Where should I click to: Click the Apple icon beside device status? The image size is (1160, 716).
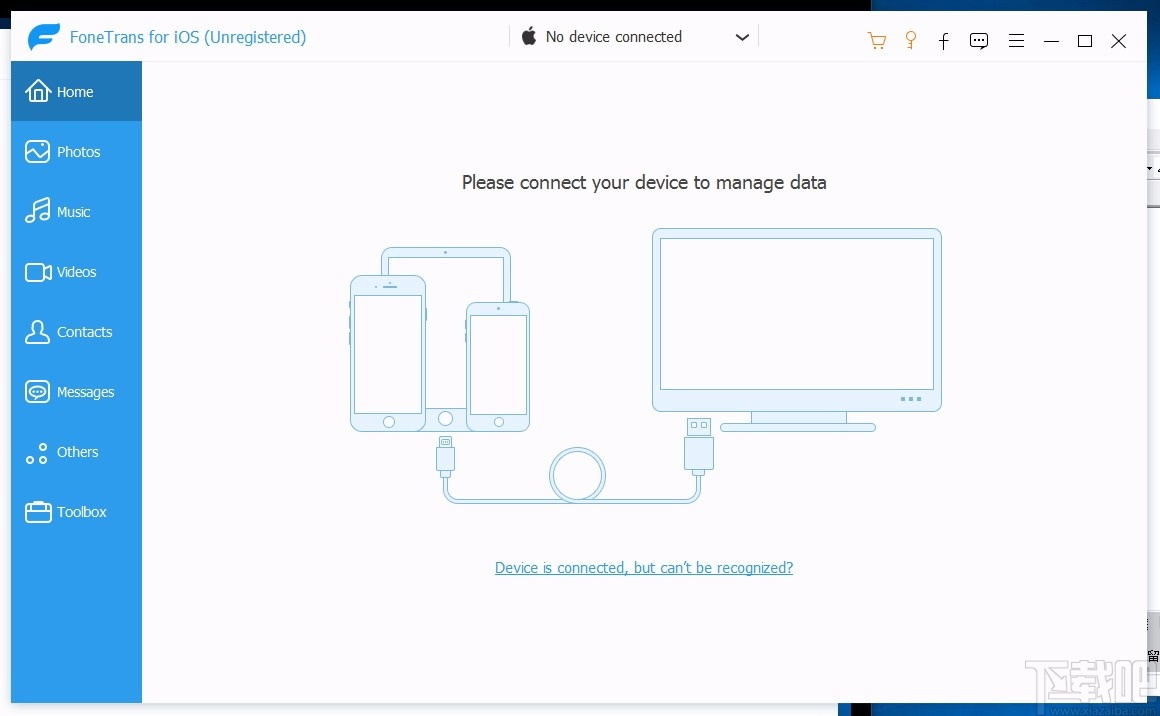tap(528, 36)
